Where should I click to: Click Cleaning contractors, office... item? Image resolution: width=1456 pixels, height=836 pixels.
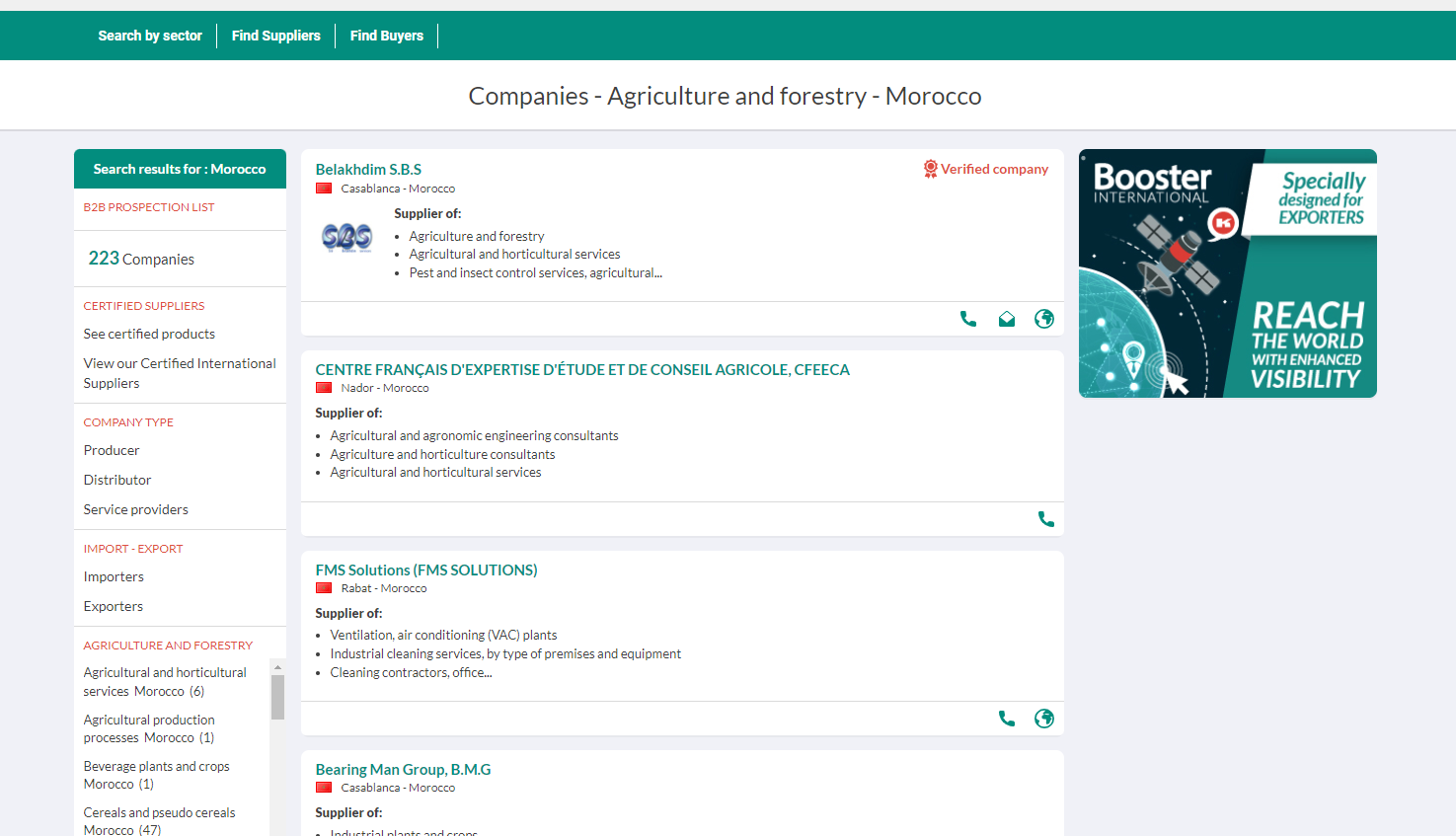(x=412, y=672)
